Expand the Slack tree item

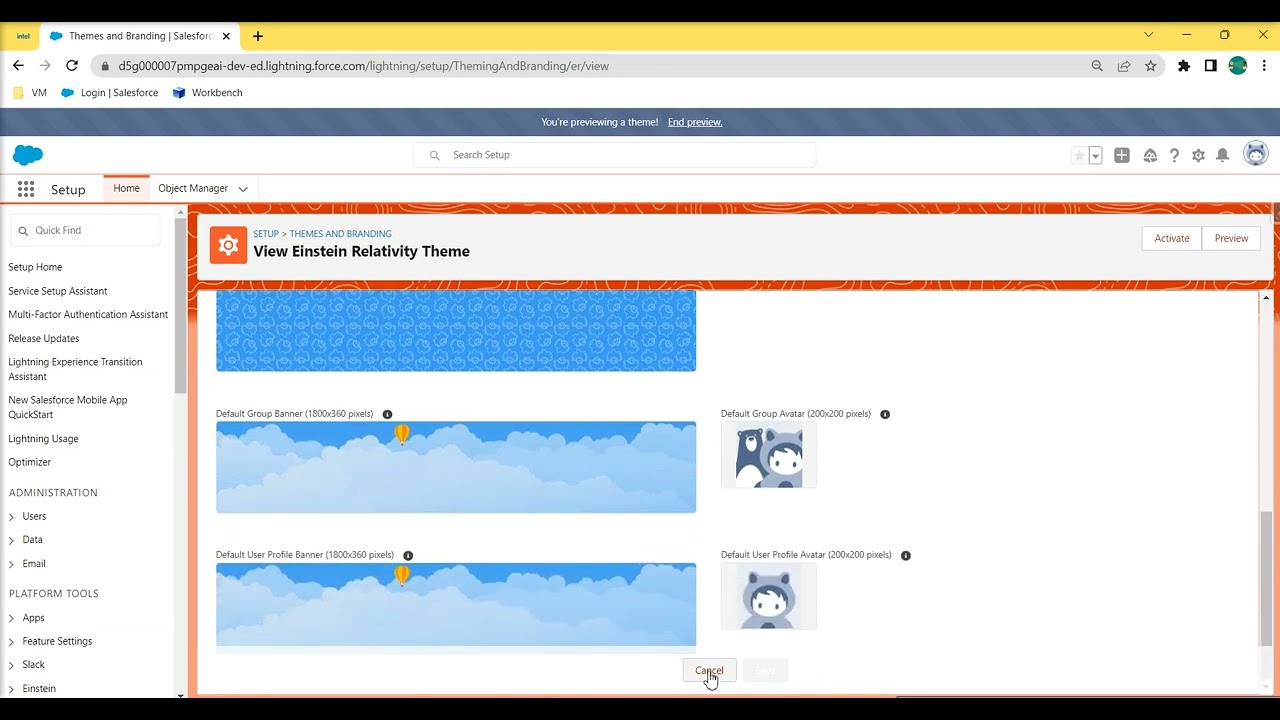12,665
